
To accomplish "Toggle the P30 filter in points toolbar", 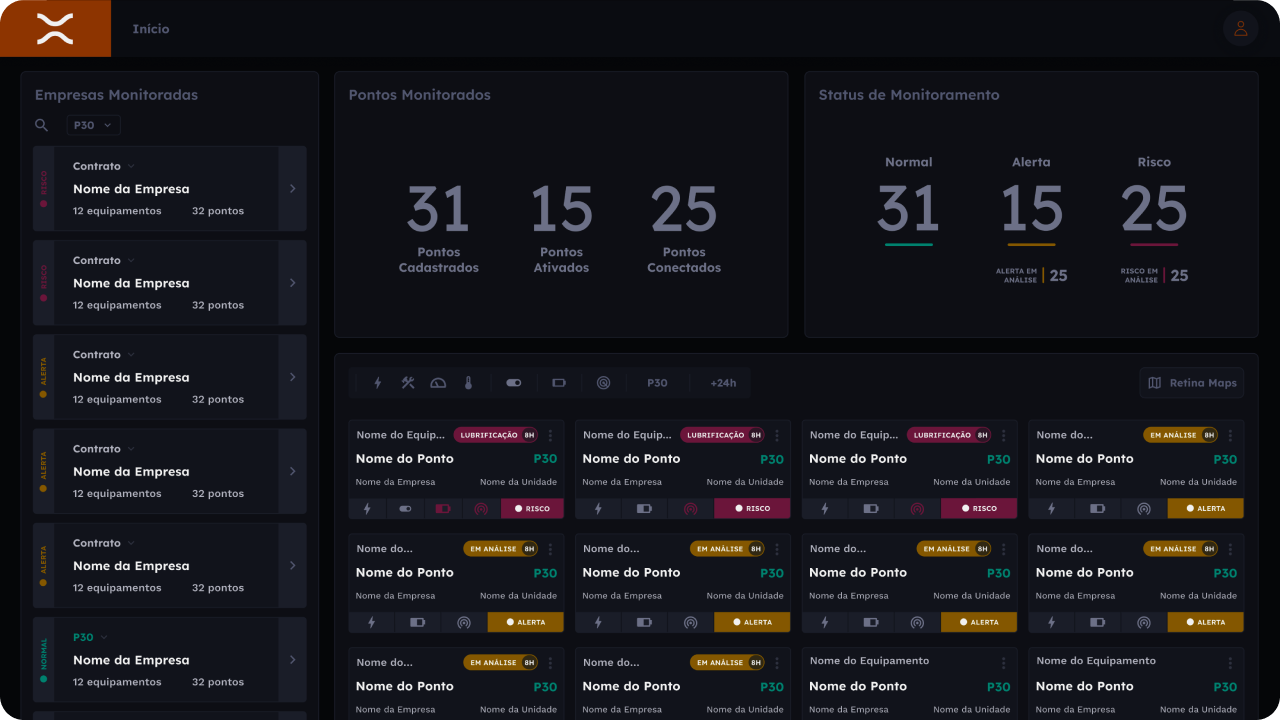I will [657, 383].
